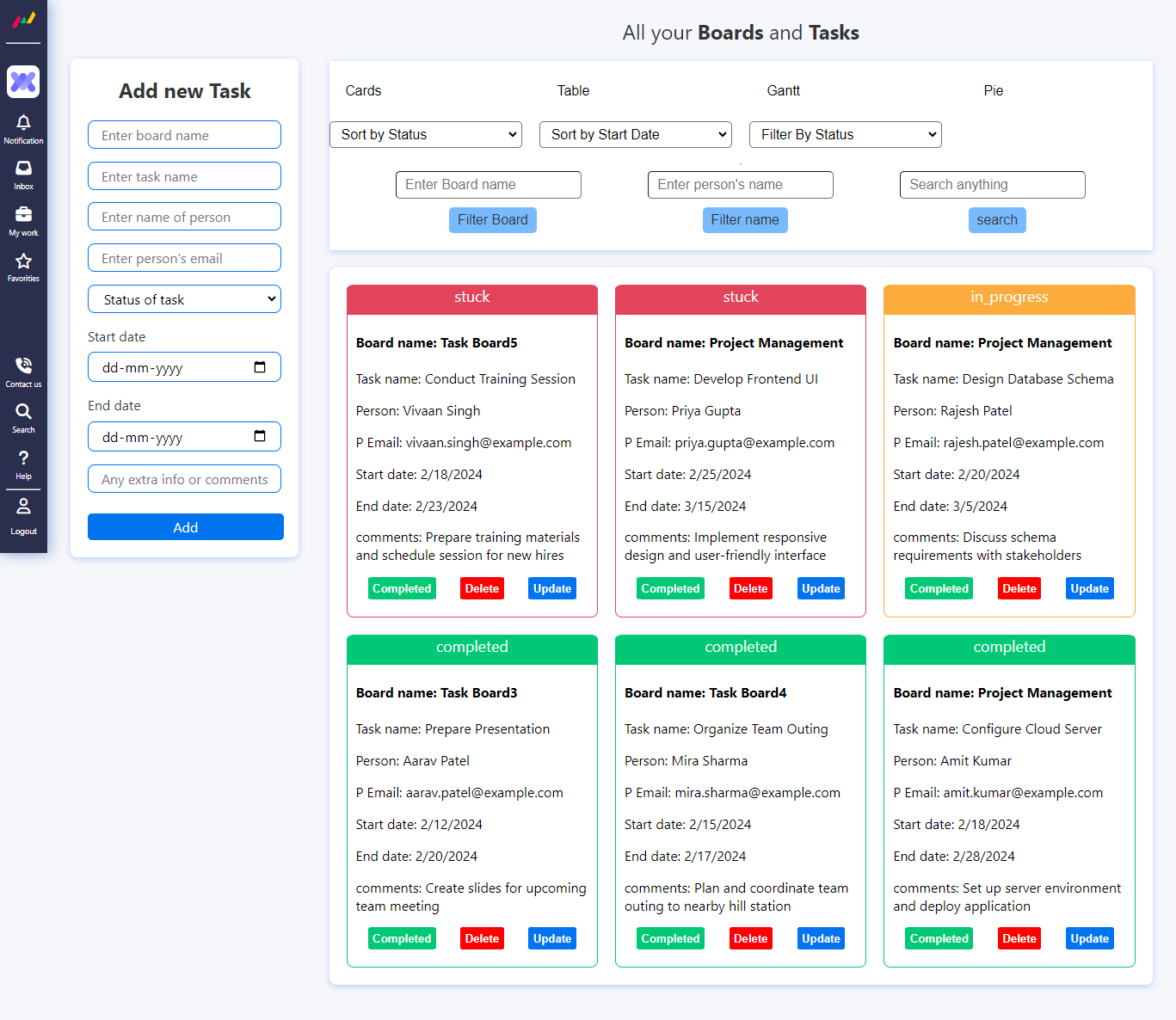Click the Logout person icon
This screenshot has width=1176, height=1020.
23,506
